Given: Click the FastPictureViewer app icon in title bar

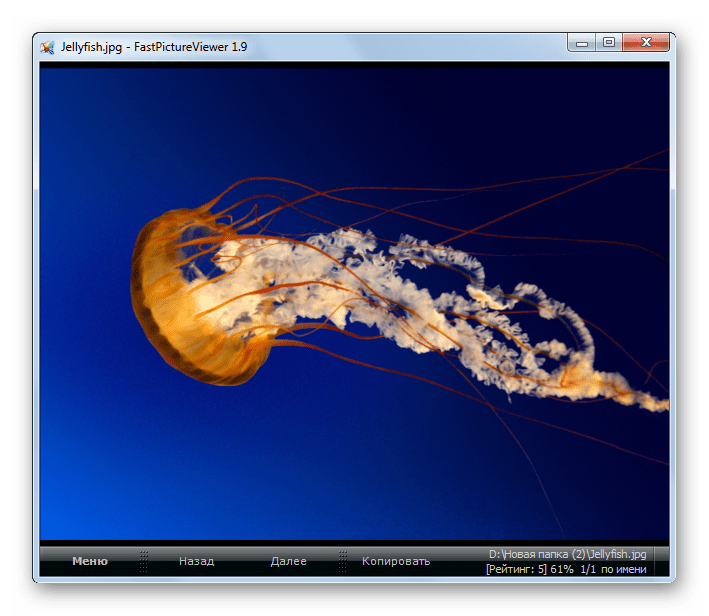Looking at the screenshot, I should pyautogui.click(x=47, y=47).
